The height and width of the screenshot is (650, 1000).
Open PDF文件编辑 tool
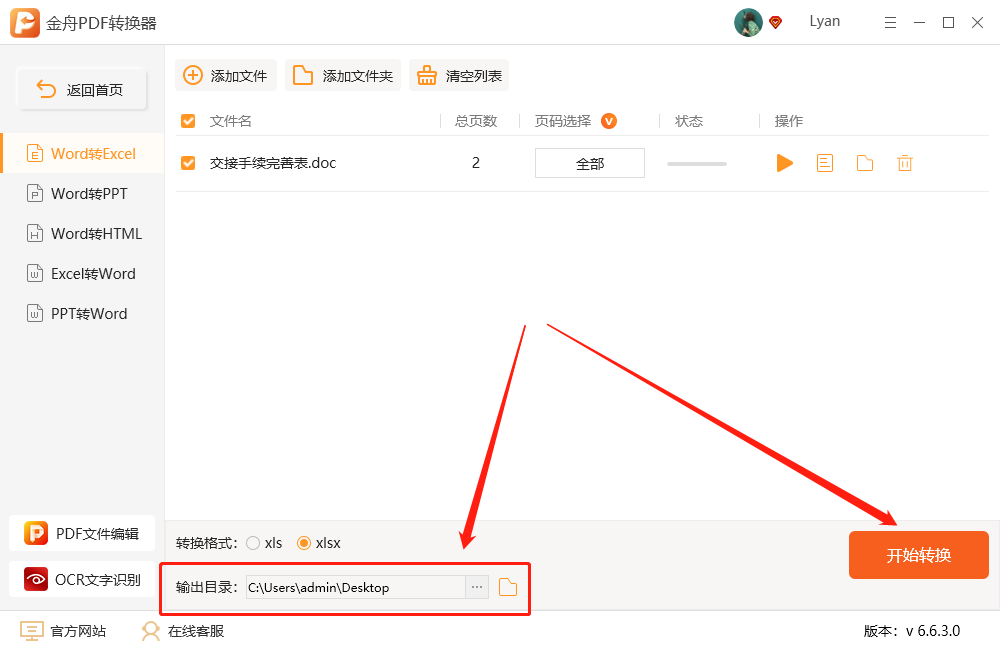tap(82, 533)
